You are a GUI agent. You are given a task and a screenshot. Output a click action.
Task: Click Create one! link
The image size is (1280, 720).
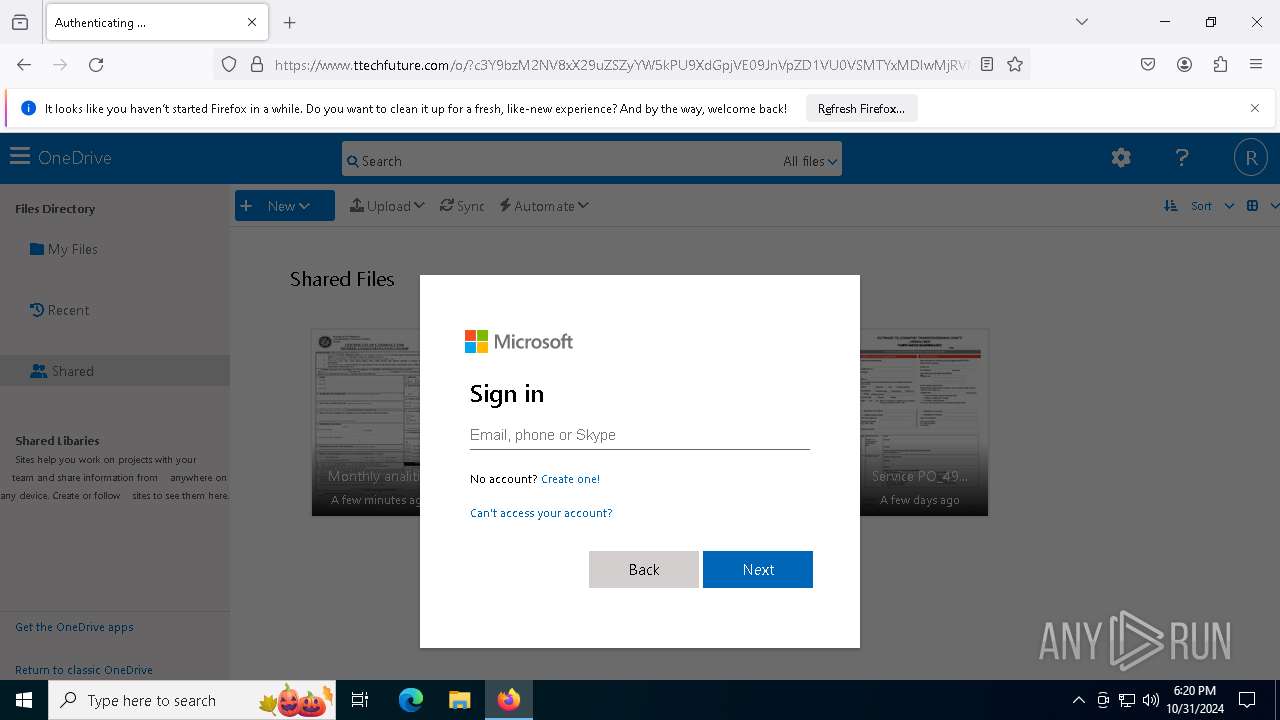pos(570,479)
